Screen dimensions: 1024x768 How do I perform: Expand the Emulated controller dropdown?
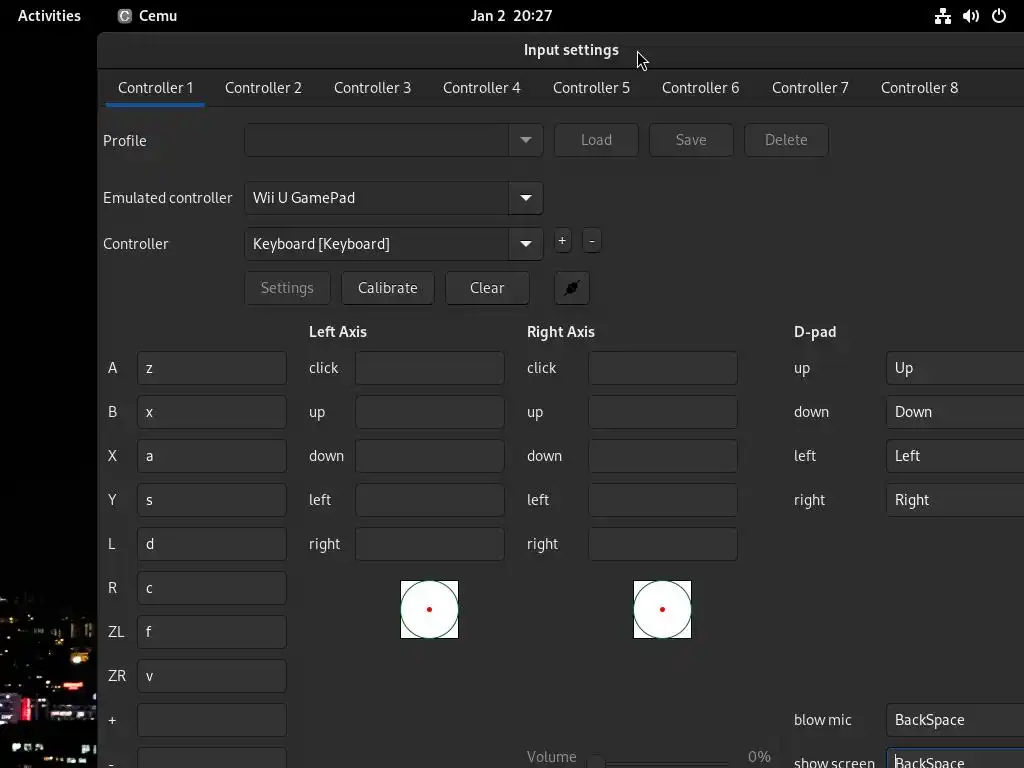526,198
